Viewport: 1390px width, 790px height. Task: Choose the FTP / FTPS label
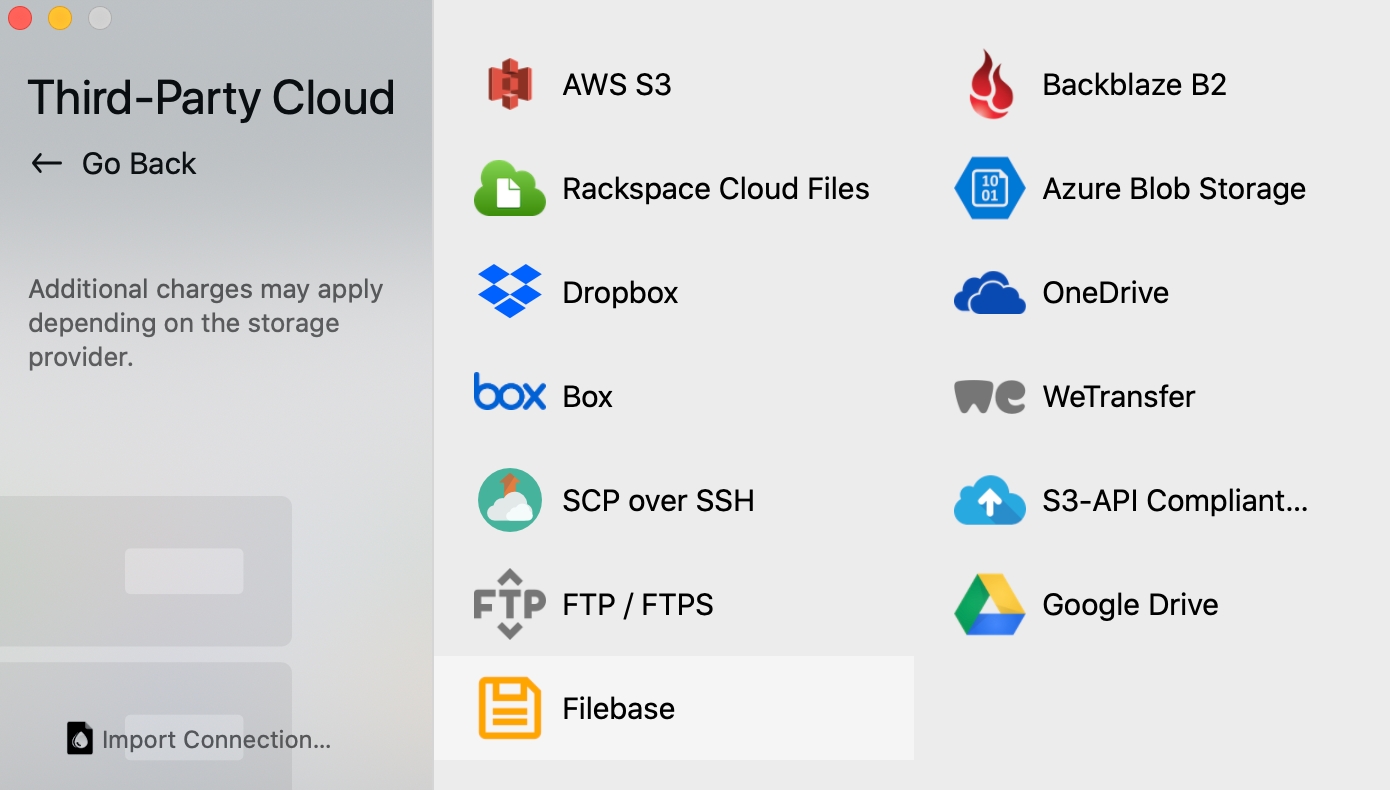637,604
